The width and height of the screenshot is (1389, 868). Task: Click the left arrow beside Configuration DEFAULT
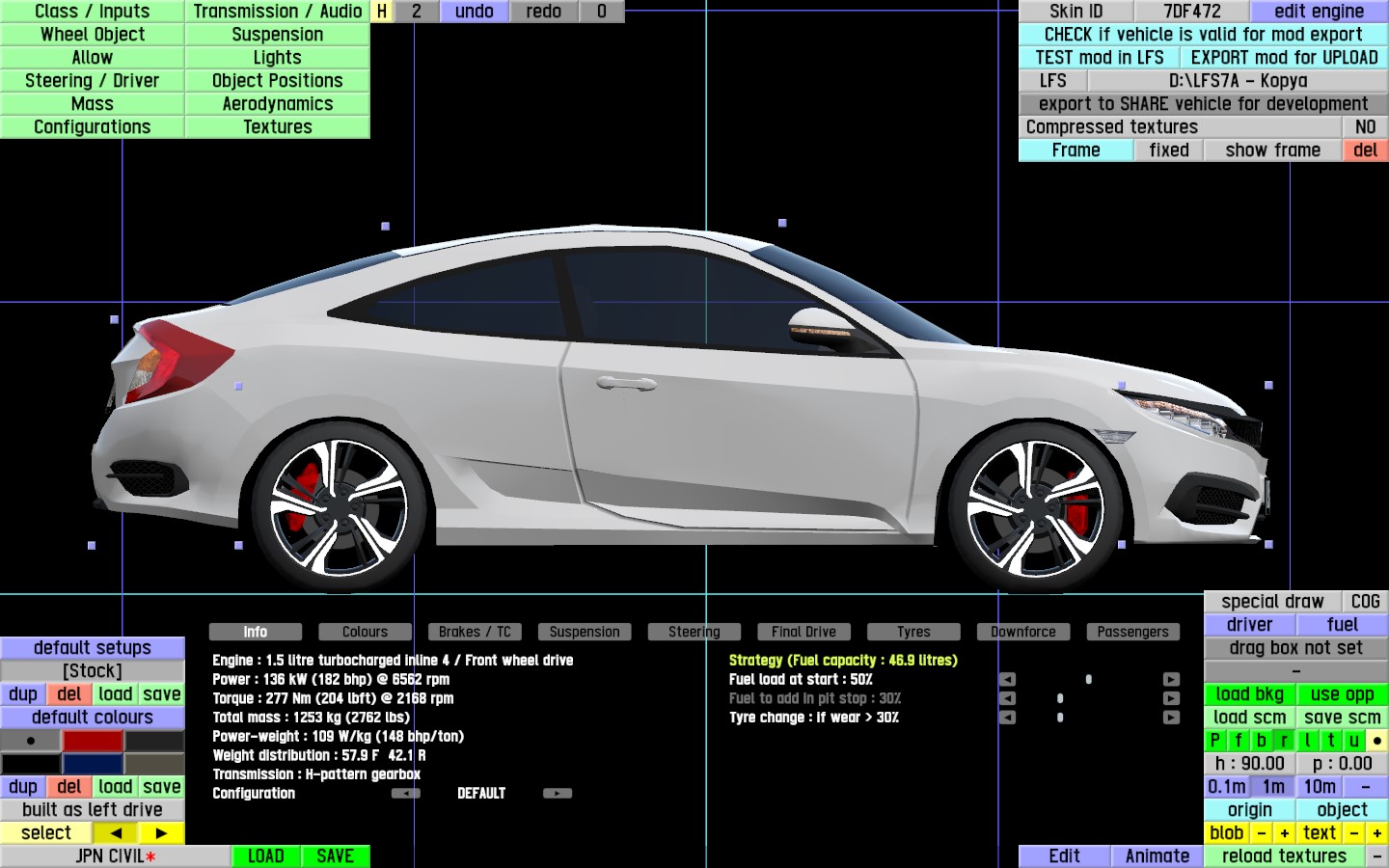(405, 794)
